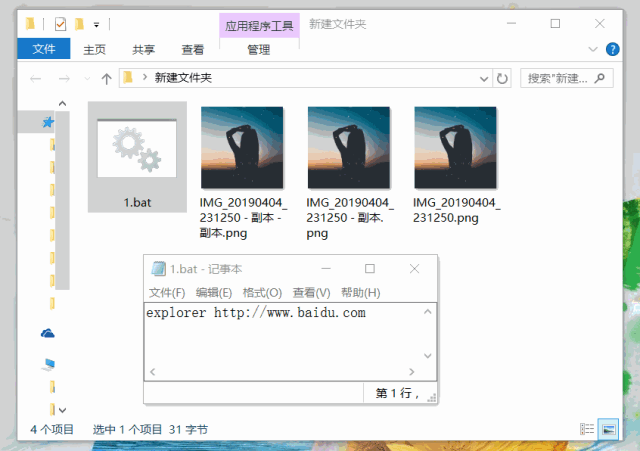Click the New Folder icon in quick access toolbar
The height and width of the screenshot is (451, 640).
coord(79,24)
